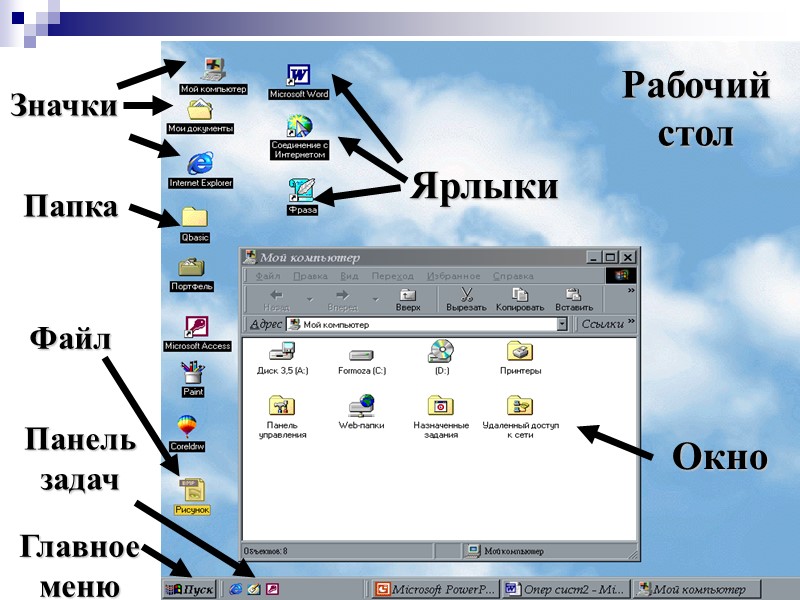This screenshot has width=800, height=600.
Task: Click the Вверх toolbar button
Action: click(408, 299)
